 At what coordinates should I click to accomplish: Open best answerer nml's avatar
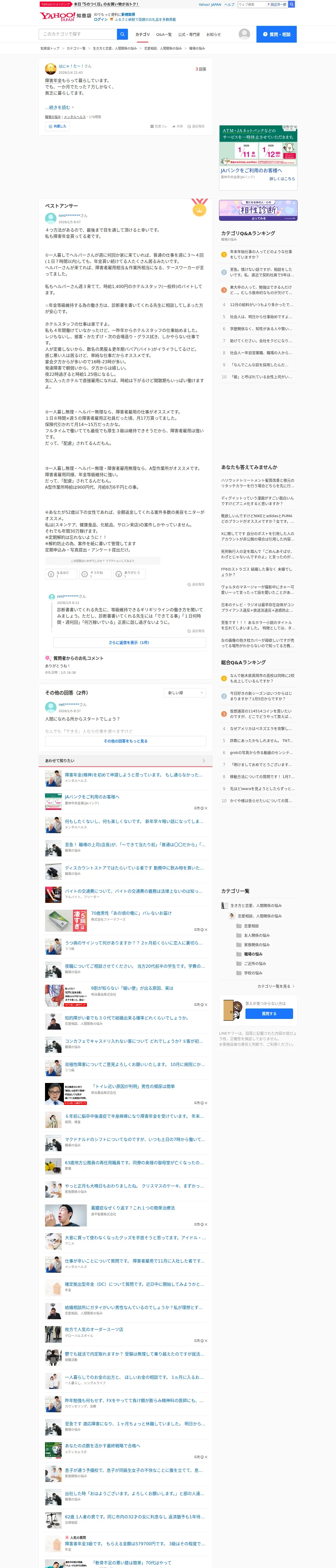51,218
